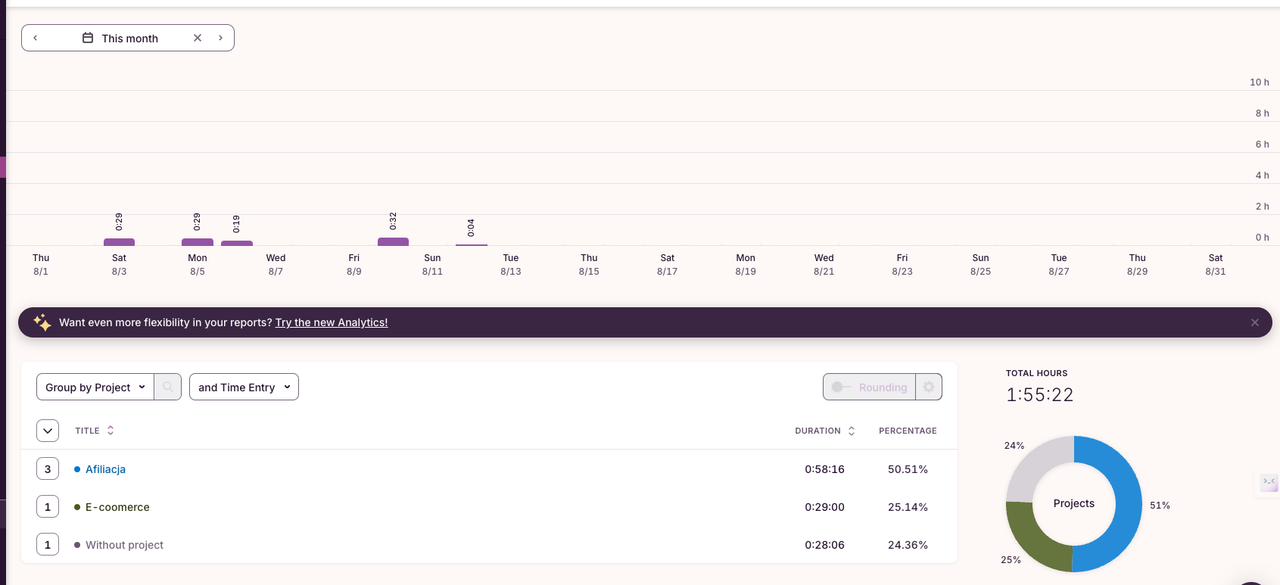Click the Thu 8/1 axis label

click(x=41, y=264)
